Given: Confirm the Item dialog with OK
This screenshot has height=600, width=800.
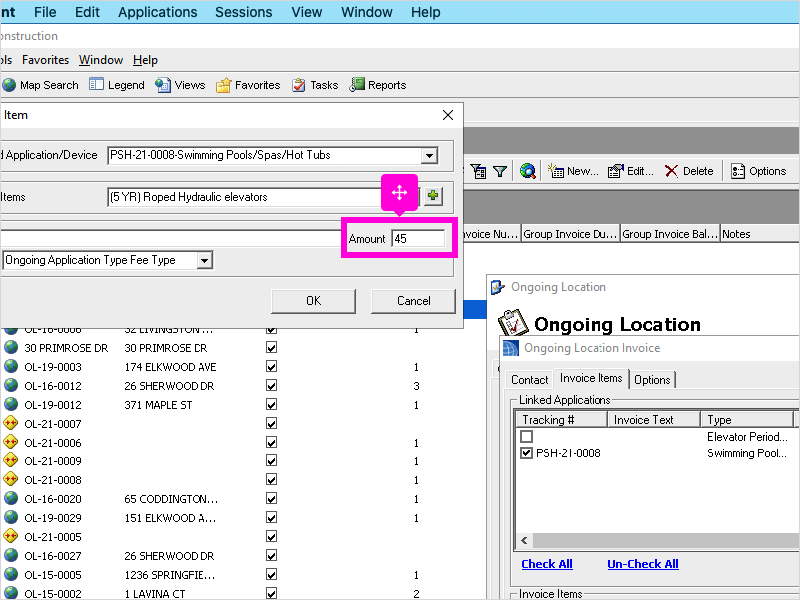Looking at the screenshot, I should [x=313, y=301].
